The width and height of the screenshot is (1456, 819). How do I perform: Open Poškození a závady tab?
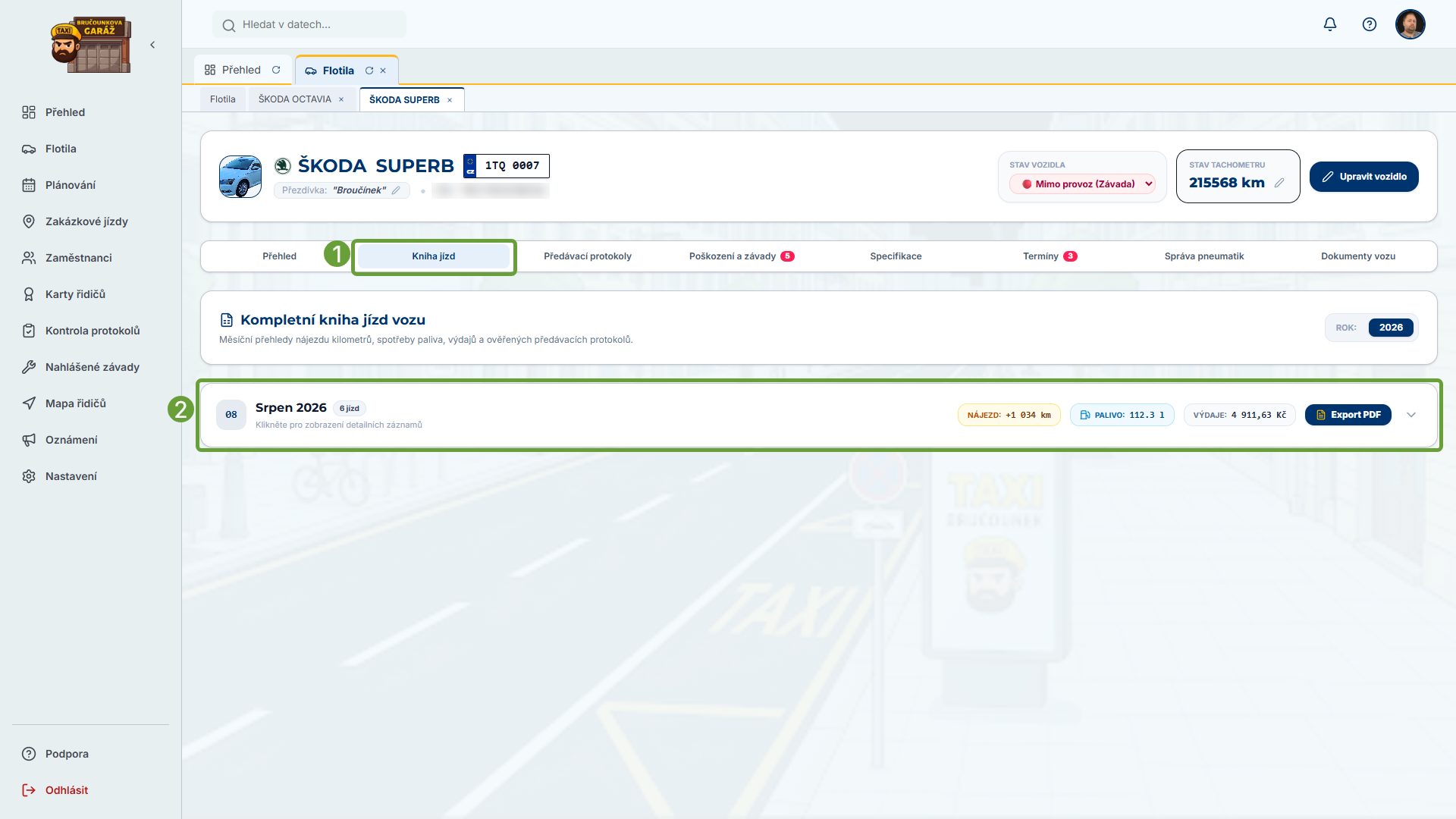[742, 256]
